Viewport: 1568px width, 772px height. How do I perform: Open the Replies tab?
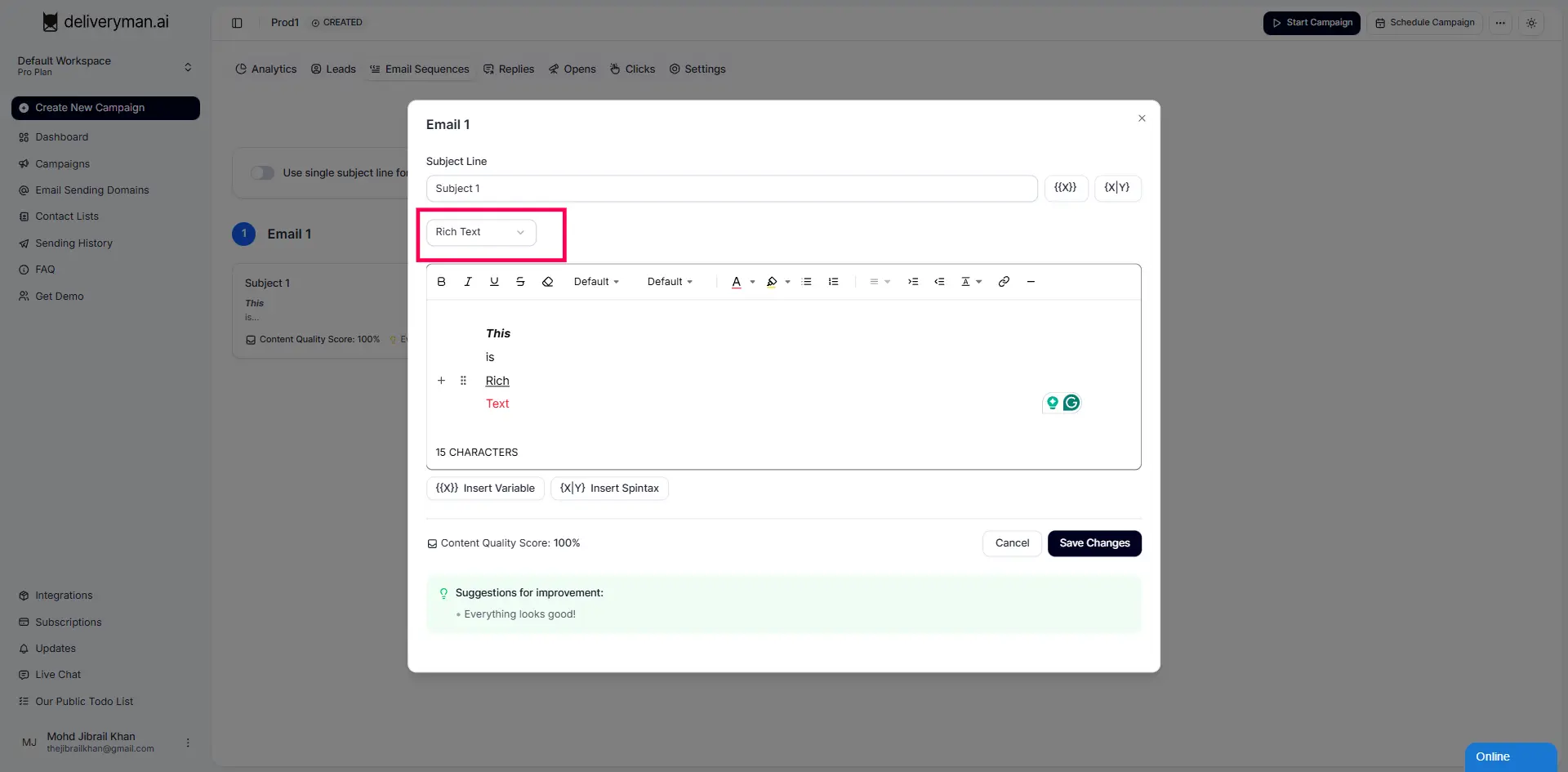508,69
